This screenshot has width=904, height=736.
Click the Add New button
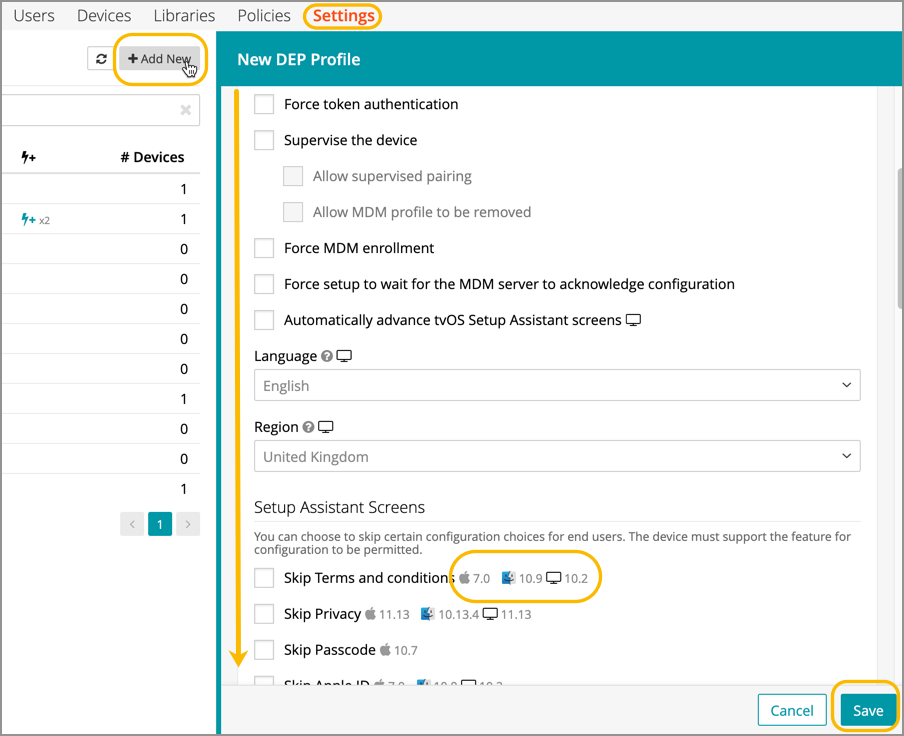click(x=159, y=59)
